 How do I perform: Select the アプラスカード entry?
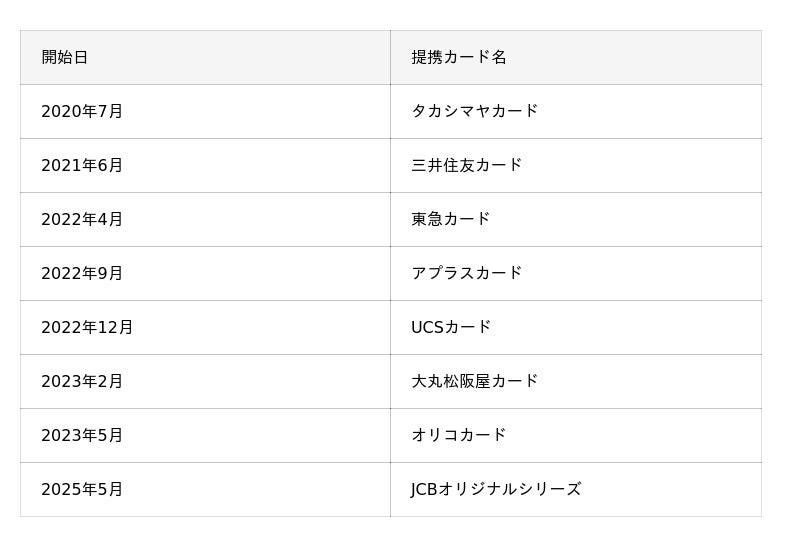467,273
